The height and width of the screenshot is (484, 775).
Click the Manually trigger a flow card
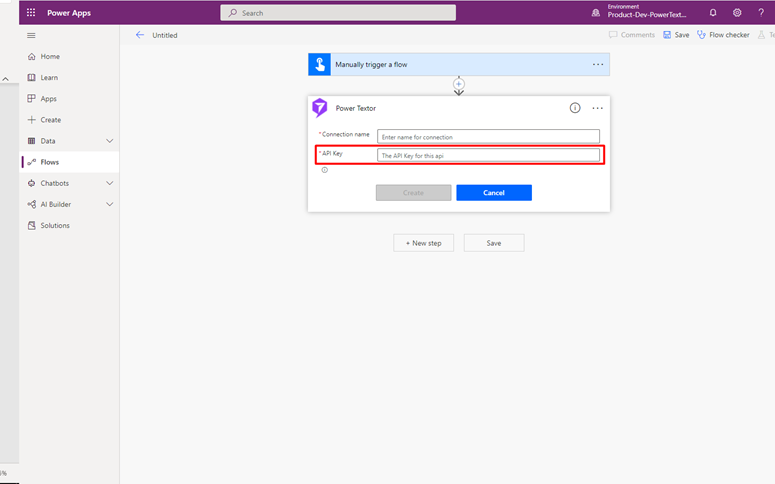click(x=459, y=64)
